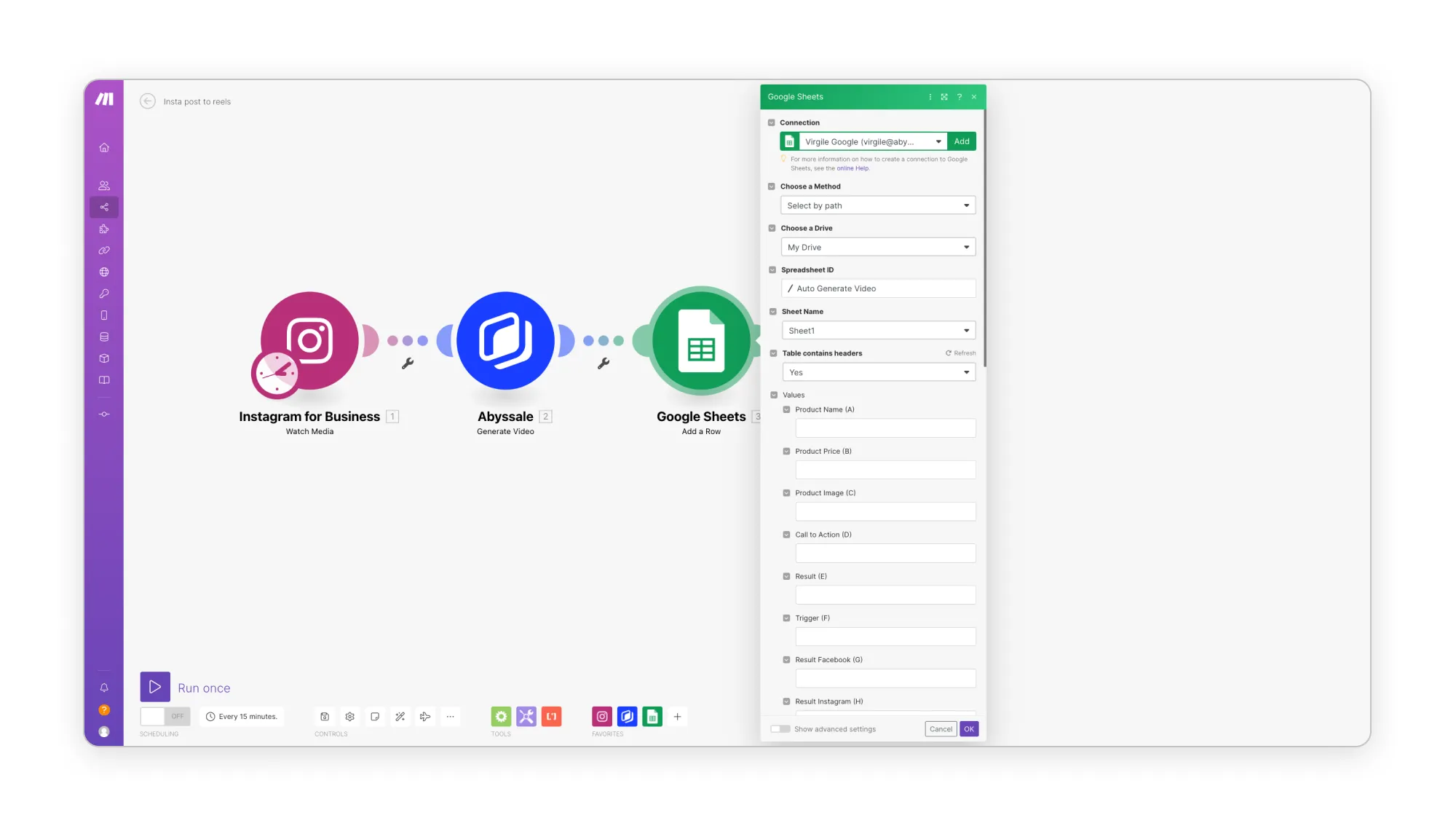Open the Data stores icon in sidebar
1456x826 pixels.
[x=104, y=337]
